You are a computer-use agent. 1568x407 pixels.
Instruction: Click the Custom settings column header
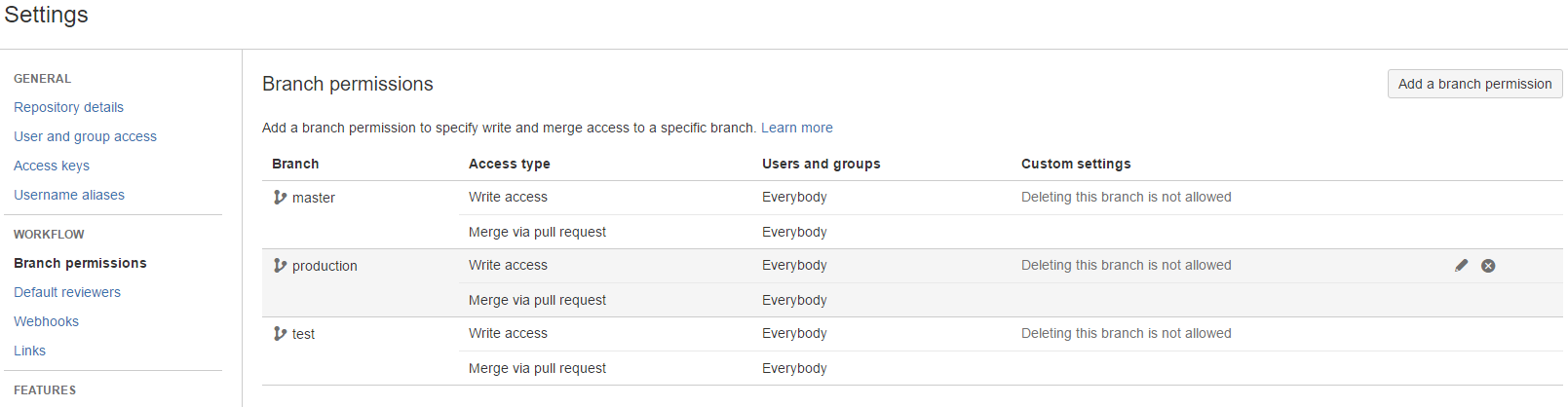[1076, 164]
